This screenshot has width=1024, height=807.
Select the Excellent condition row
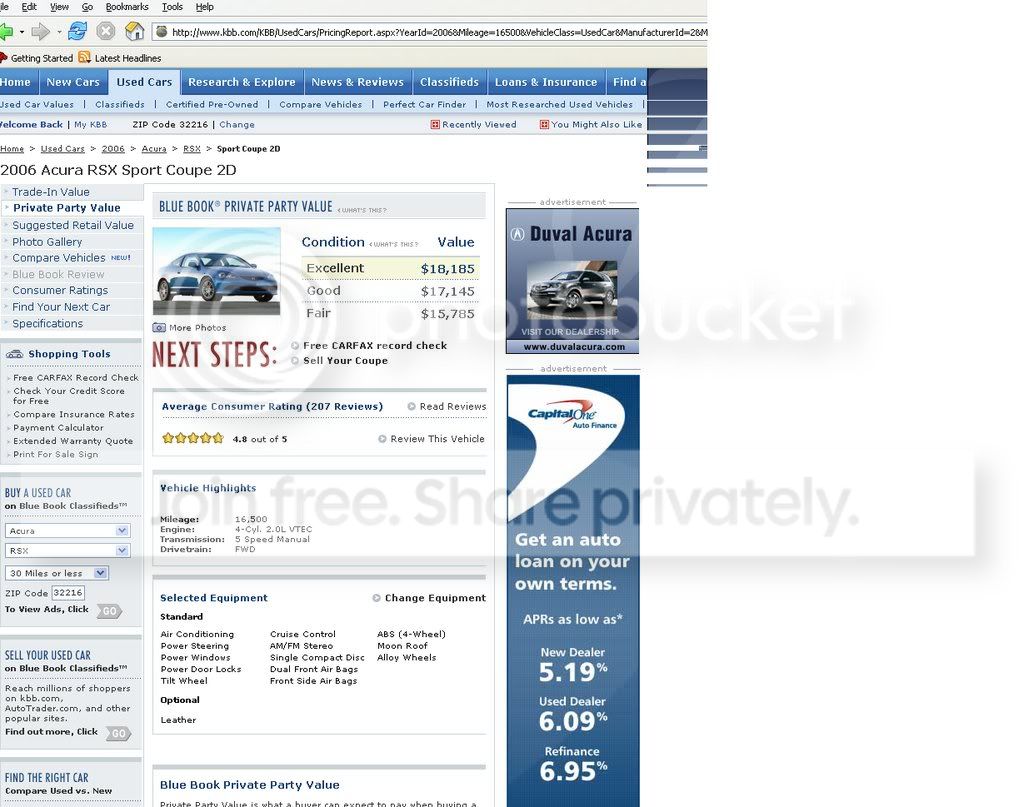pos(390,268)
